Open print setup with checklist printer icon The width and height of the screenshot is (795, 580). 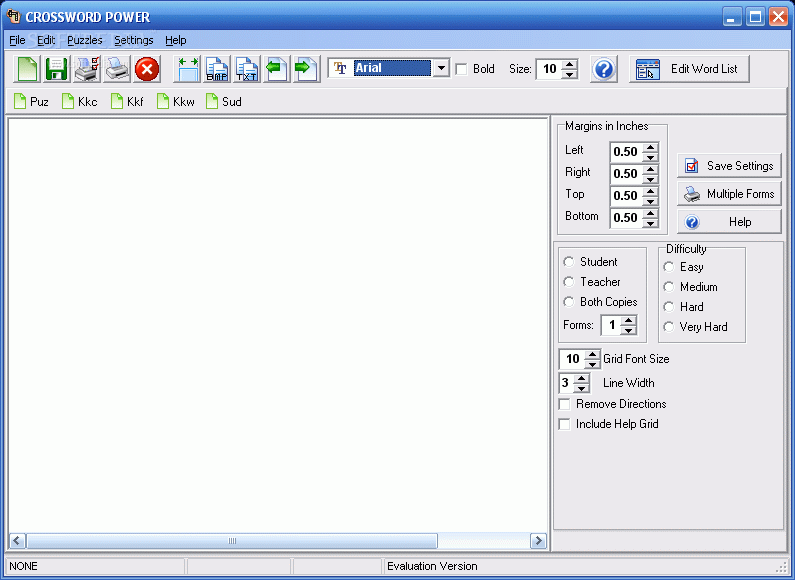[x=87, y=69]
